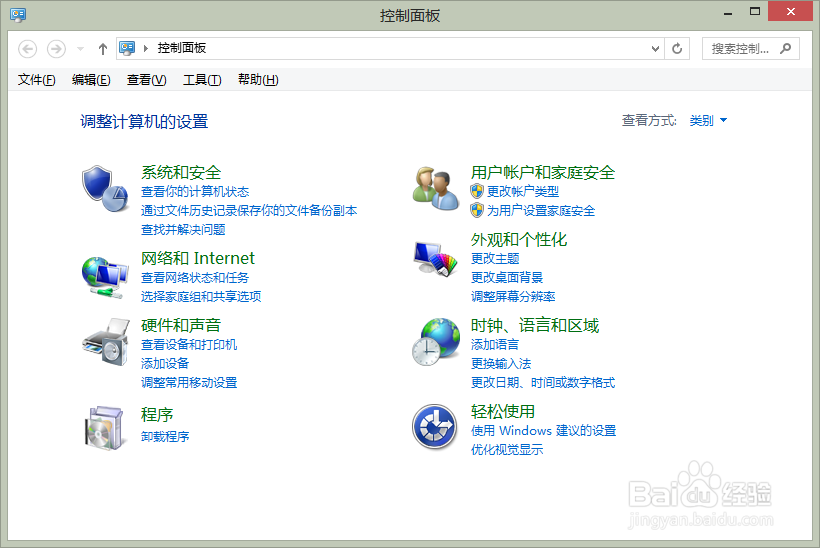Open the 网络和 Internet heading
This screenshot has width=820, height=548.
(x=198, y=258)
